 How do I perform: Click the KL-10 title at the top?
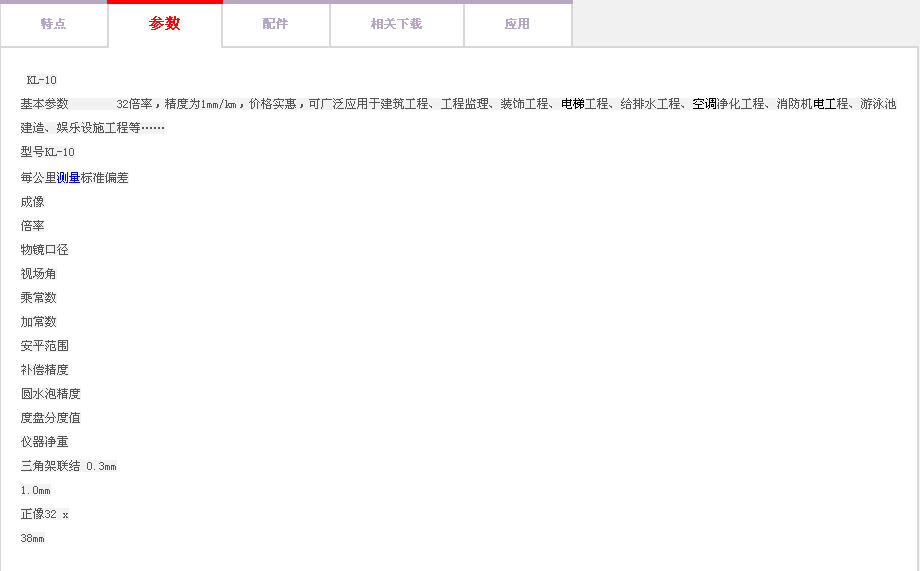coord(42,80)
